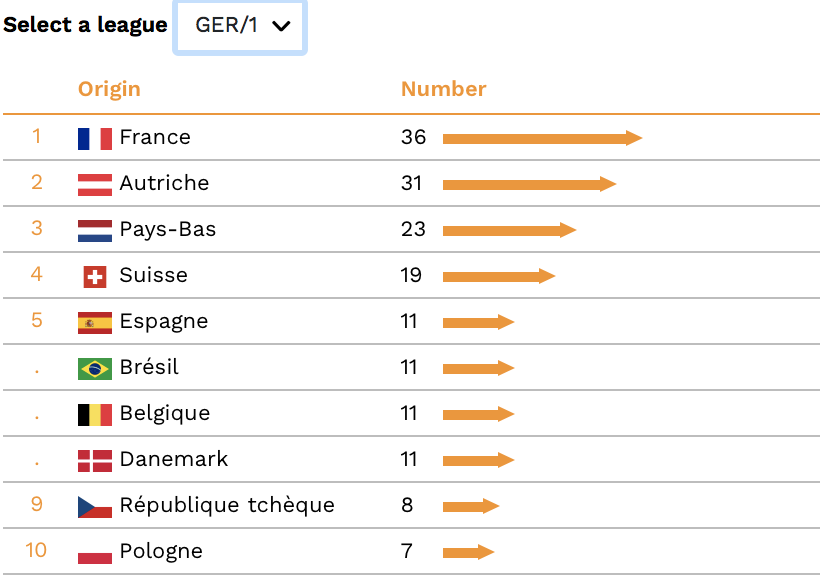The width and height of the screenshot is (820, 580).
Task: Click the République tchèque flag icon
Action: pyautogui.click(x=95, y=507)
